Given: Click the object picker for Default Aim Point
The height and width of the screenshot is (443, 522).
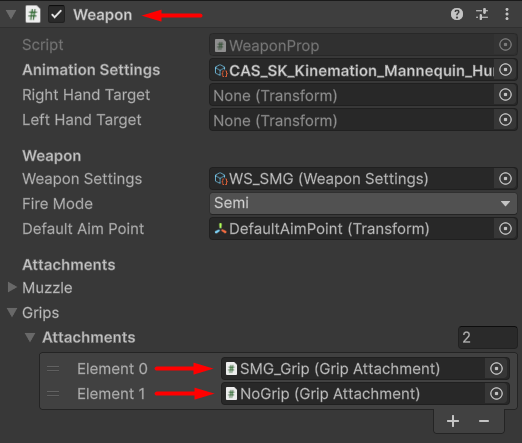Looking at the screenshot, I should [505, 229].
